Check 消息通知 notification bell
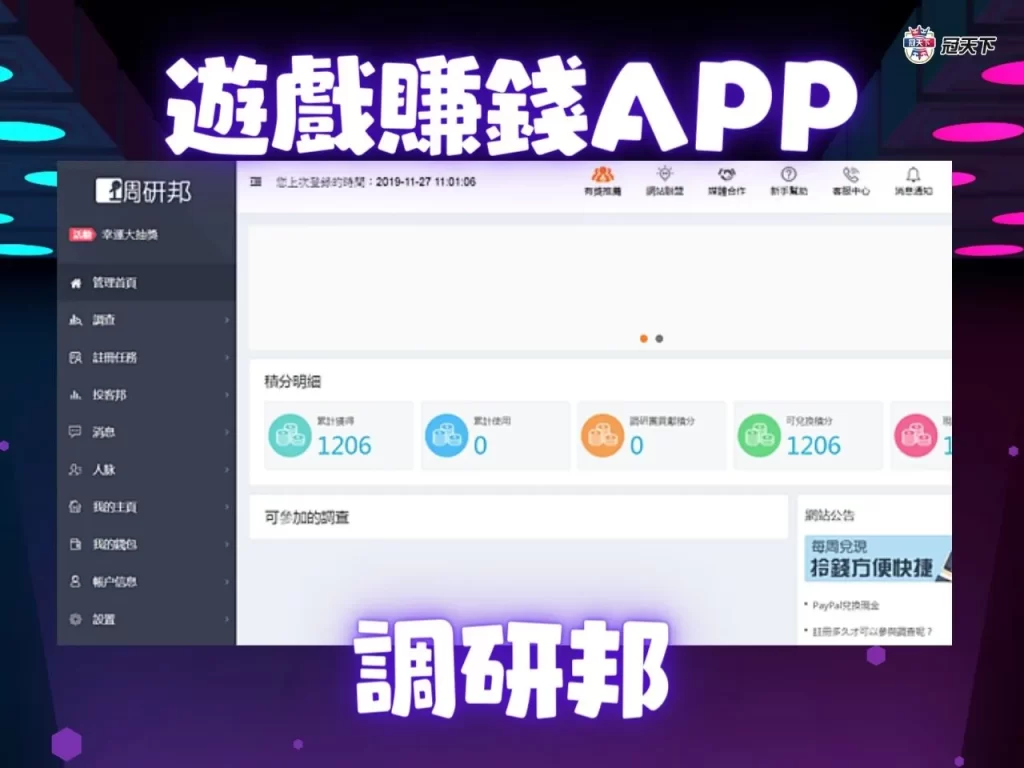The width and height of the screenshot is (1024, 768). click(911, 181)
